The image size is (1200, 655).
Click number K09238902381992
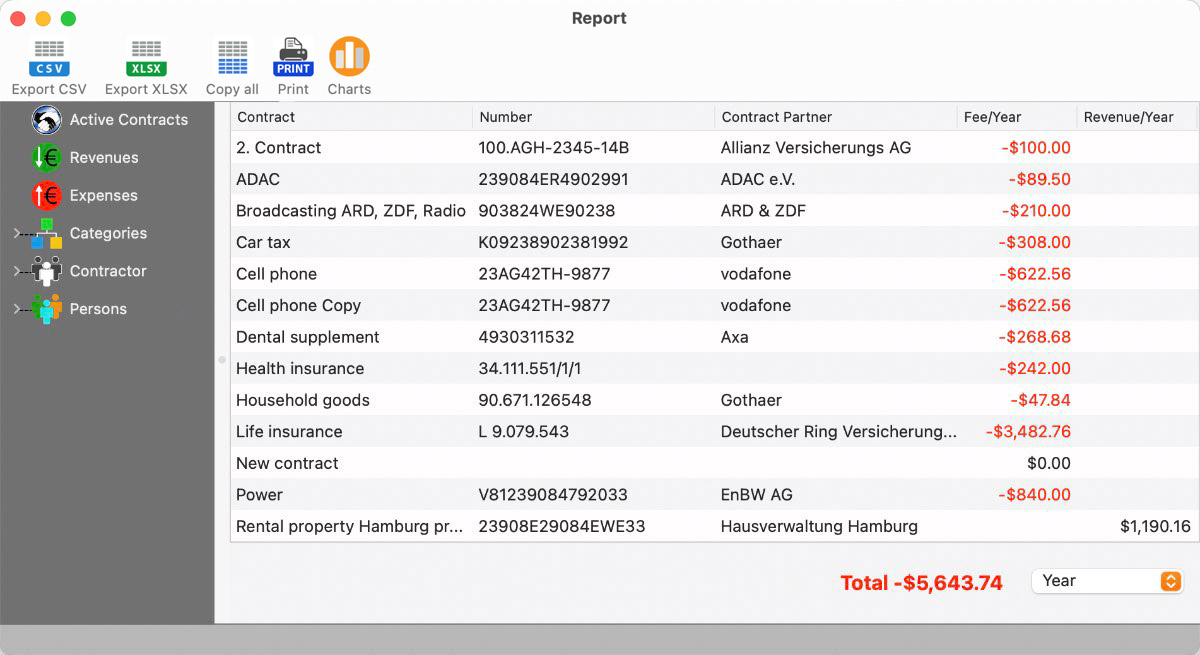point(553,243)
